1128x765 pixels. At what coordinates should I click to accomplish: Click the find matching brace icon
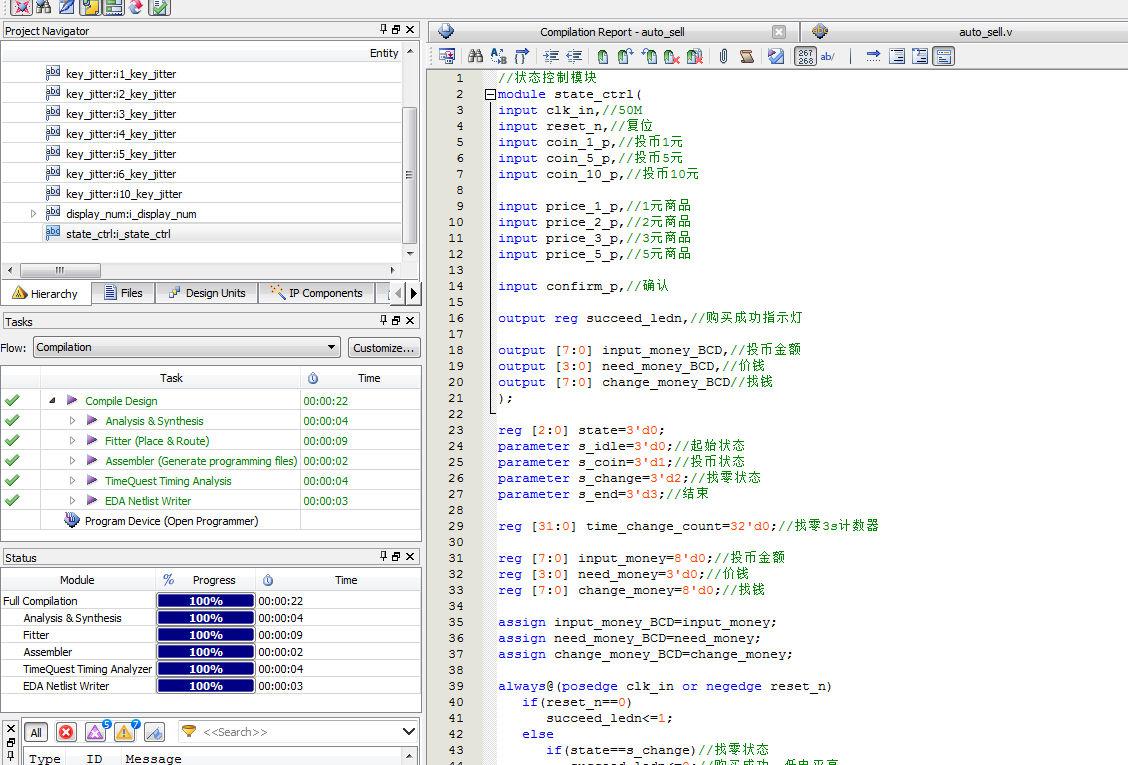[x=523, y=57]
